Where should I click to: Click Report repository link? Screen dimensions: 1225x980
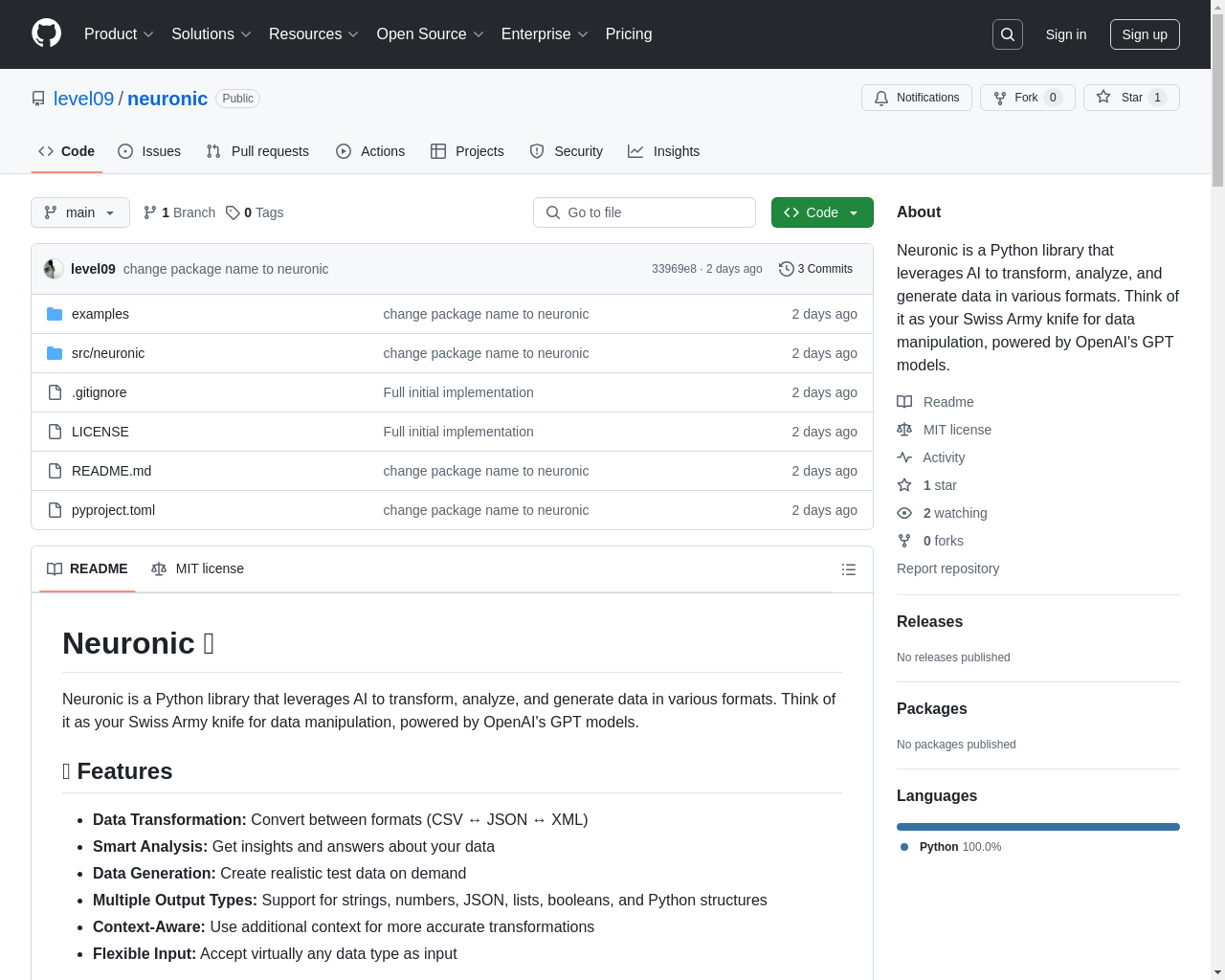[x=947, y=568]
